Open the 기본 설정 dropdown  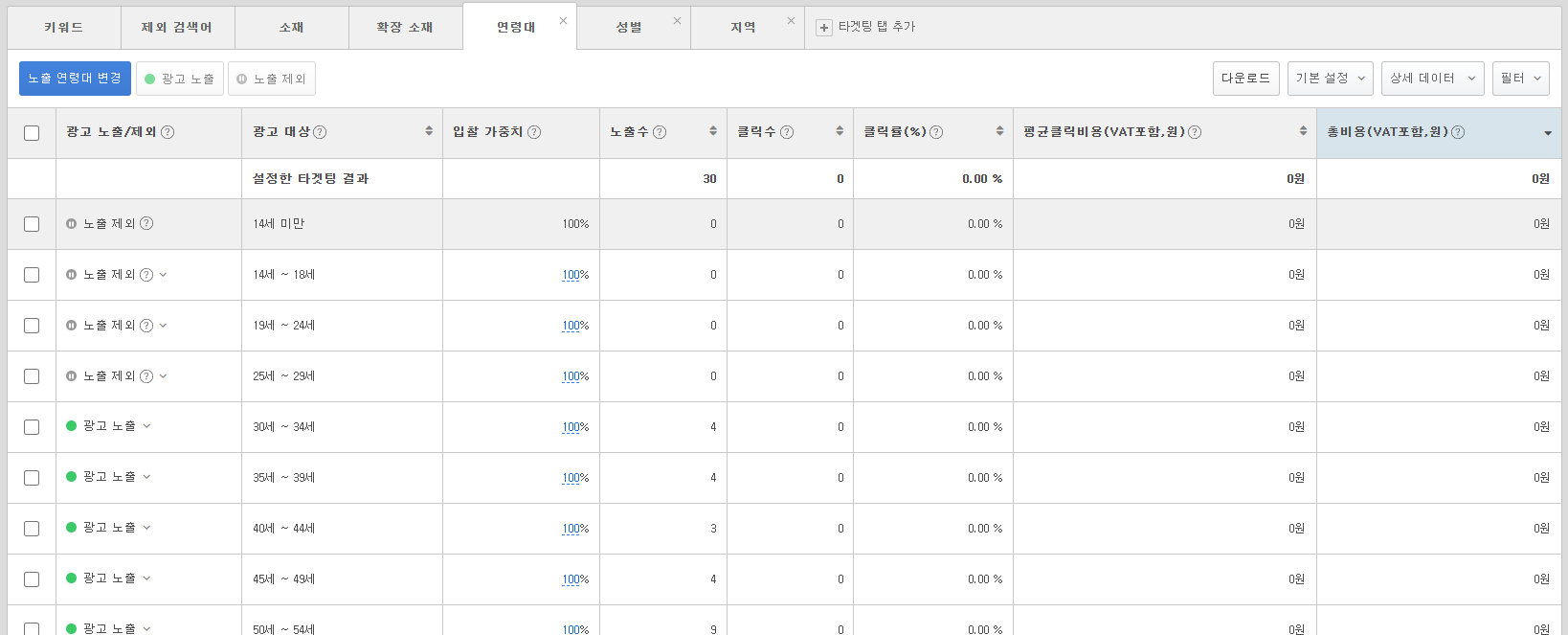pyautogui.click(x=1330, y=79)
